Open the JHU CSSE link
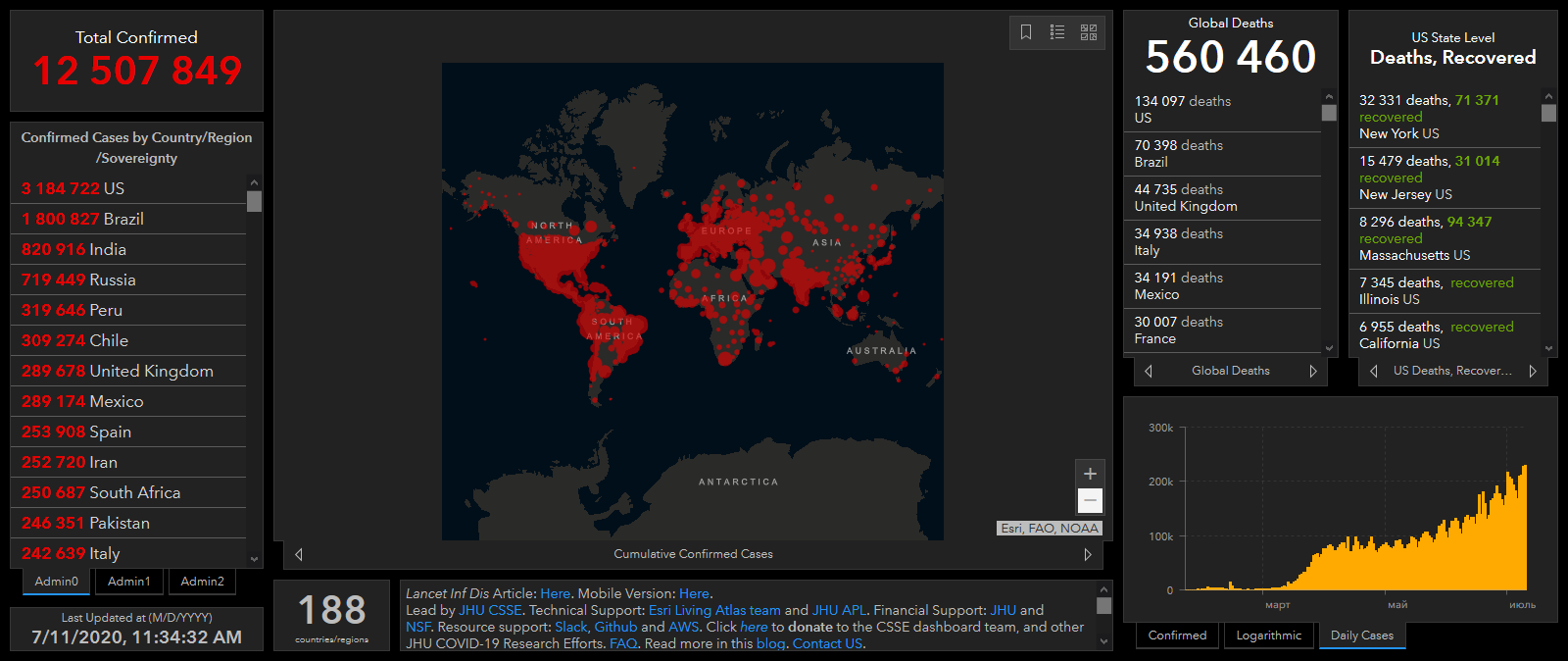 tap(490, 610)
